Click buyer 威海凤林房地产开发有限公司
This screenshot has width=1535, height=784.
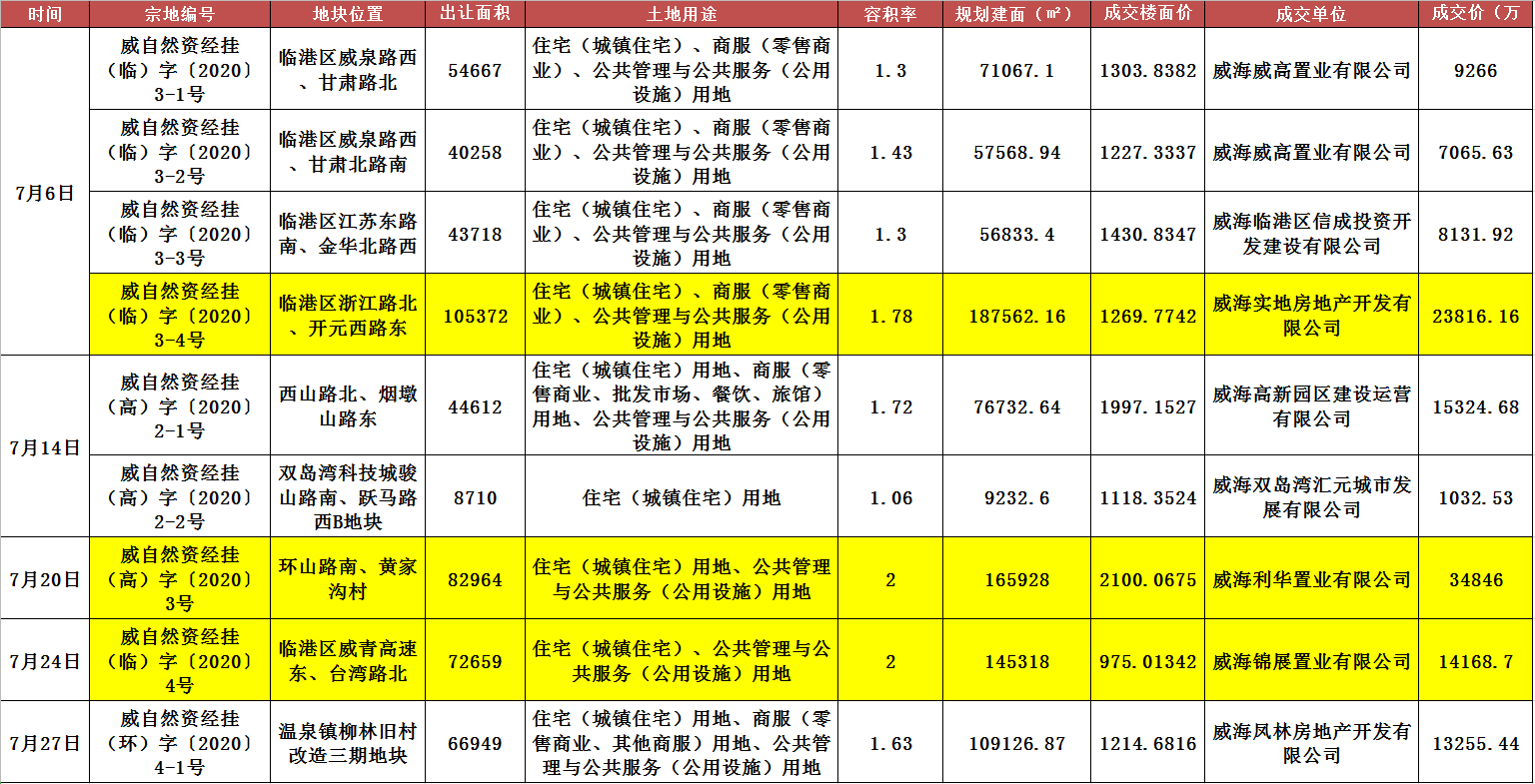pos(1312,743)
